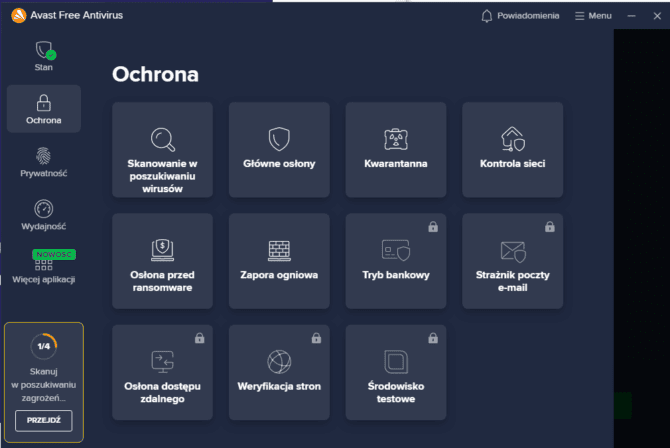The width and height of the screenshot is (670, 448).
Task: Open the locked Środowisko testowe tile
Action: coord(396,372)
